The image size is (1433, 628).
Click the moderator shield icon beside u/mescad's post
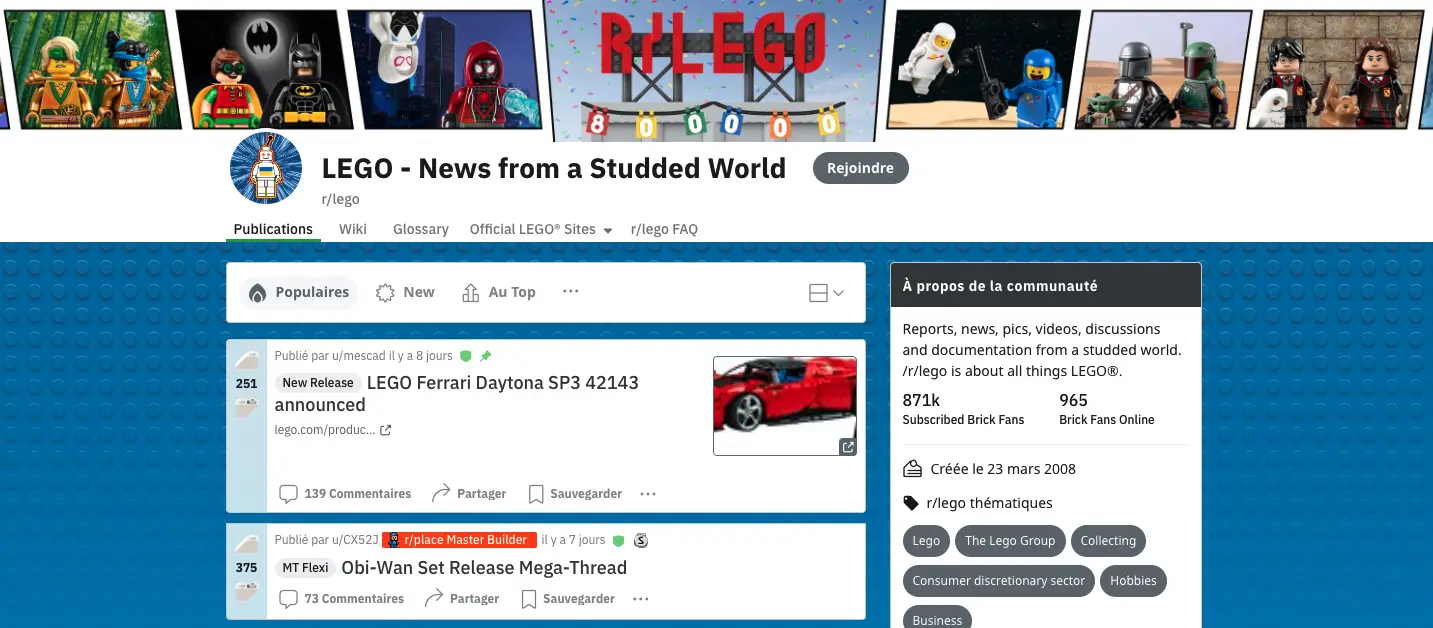[465, 356]
